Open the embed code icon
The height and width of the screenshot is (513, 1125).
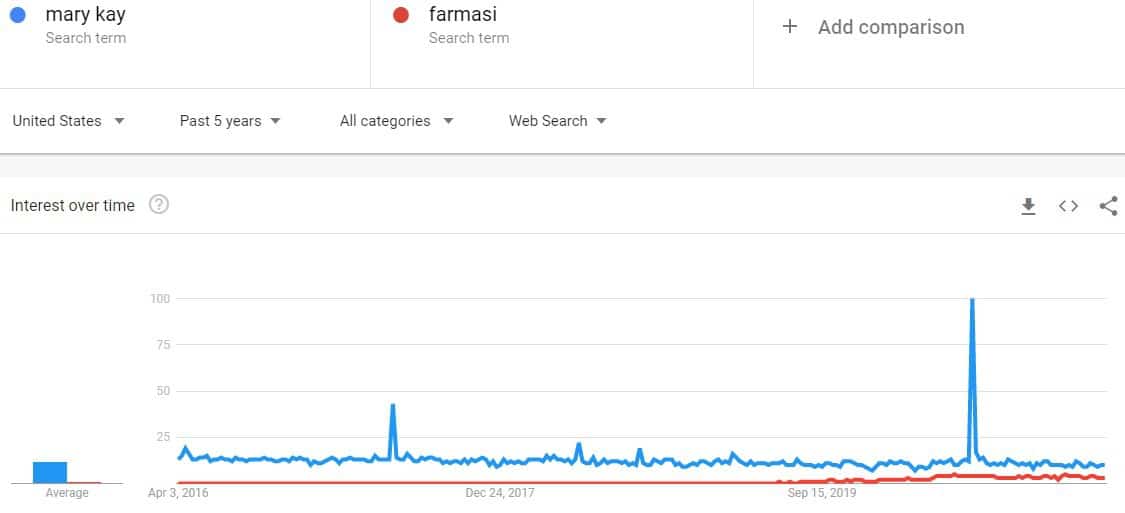point(1068,207)
